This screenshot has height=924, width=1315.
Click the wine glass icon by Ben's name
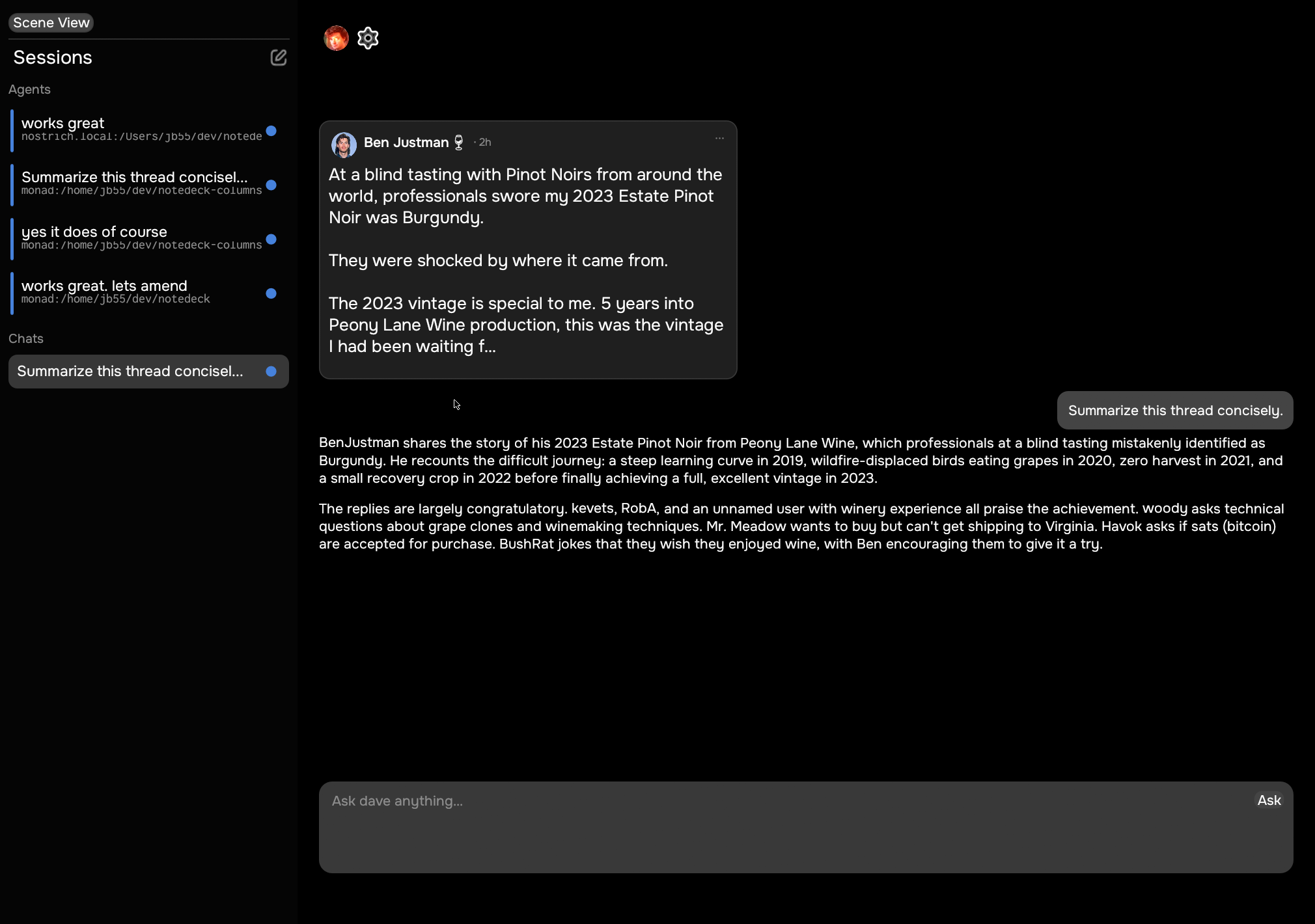point(459,143)
